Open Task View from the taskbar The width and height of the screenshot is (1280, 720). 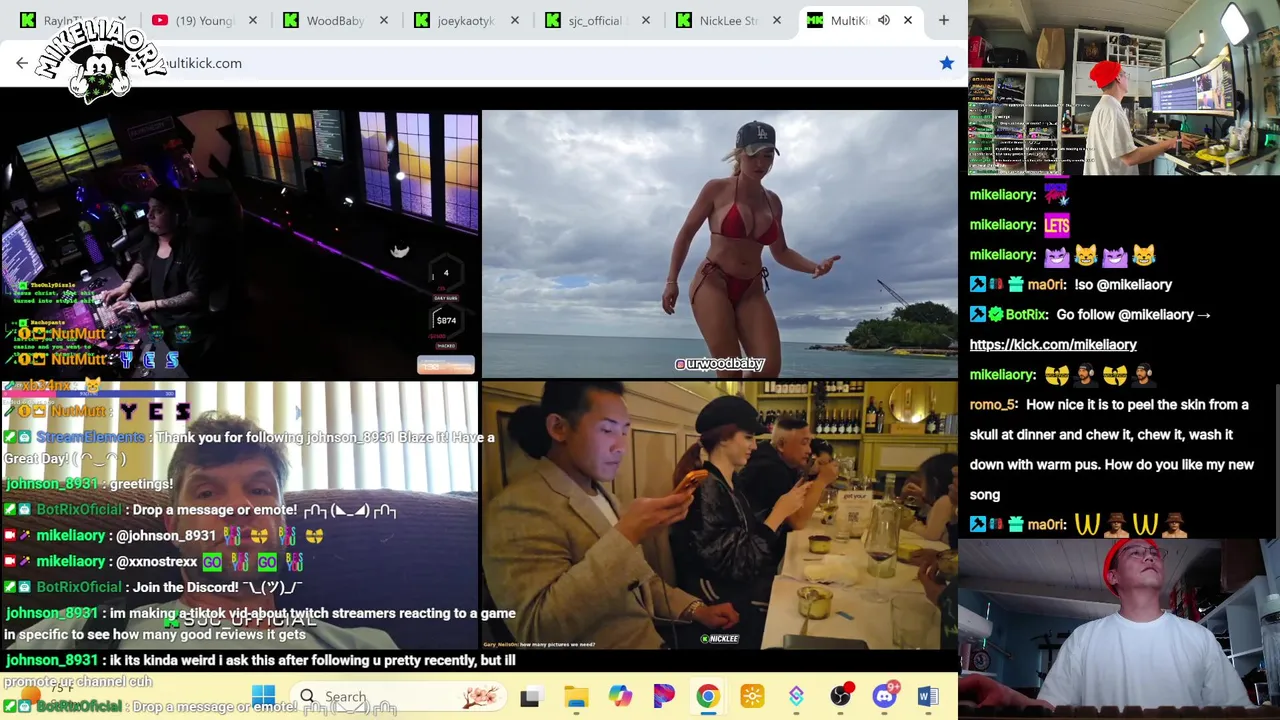[x=530, y=697]
